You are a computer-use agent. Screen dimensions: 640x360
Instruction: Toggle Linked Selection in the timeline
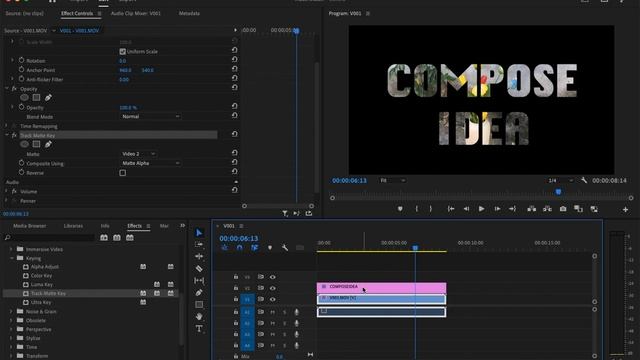(x=255, y=248)
